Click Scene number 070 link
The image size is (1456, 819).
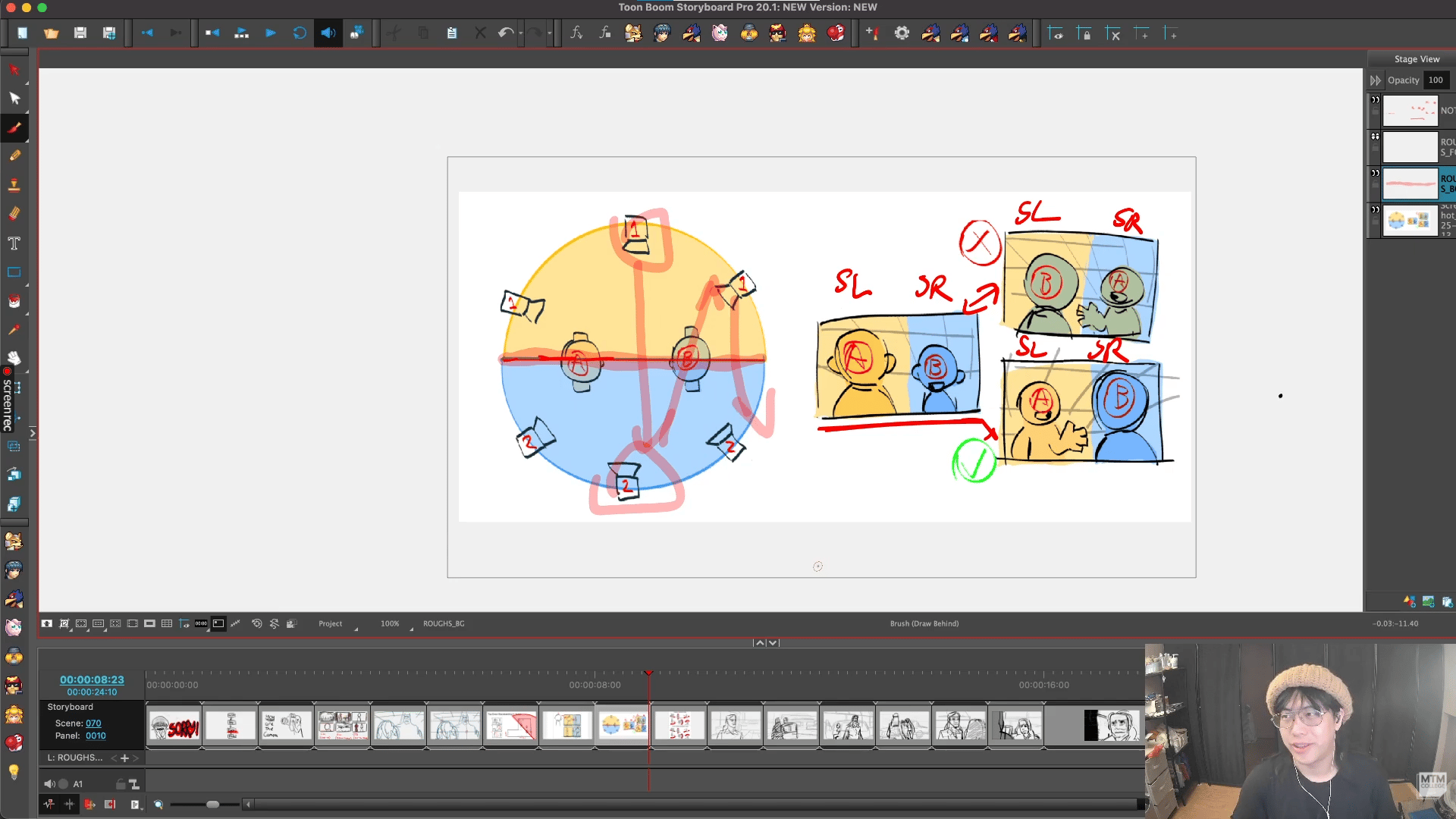pos(93,723)
